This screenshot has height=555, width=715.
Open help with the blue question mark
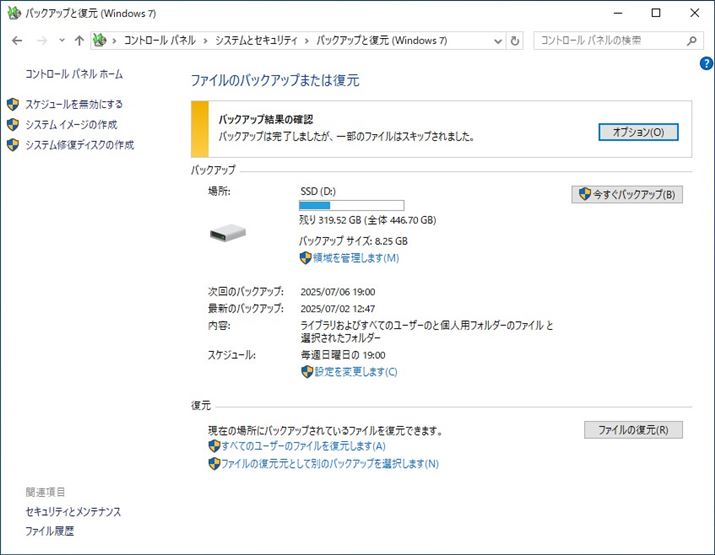click(706, 63)
